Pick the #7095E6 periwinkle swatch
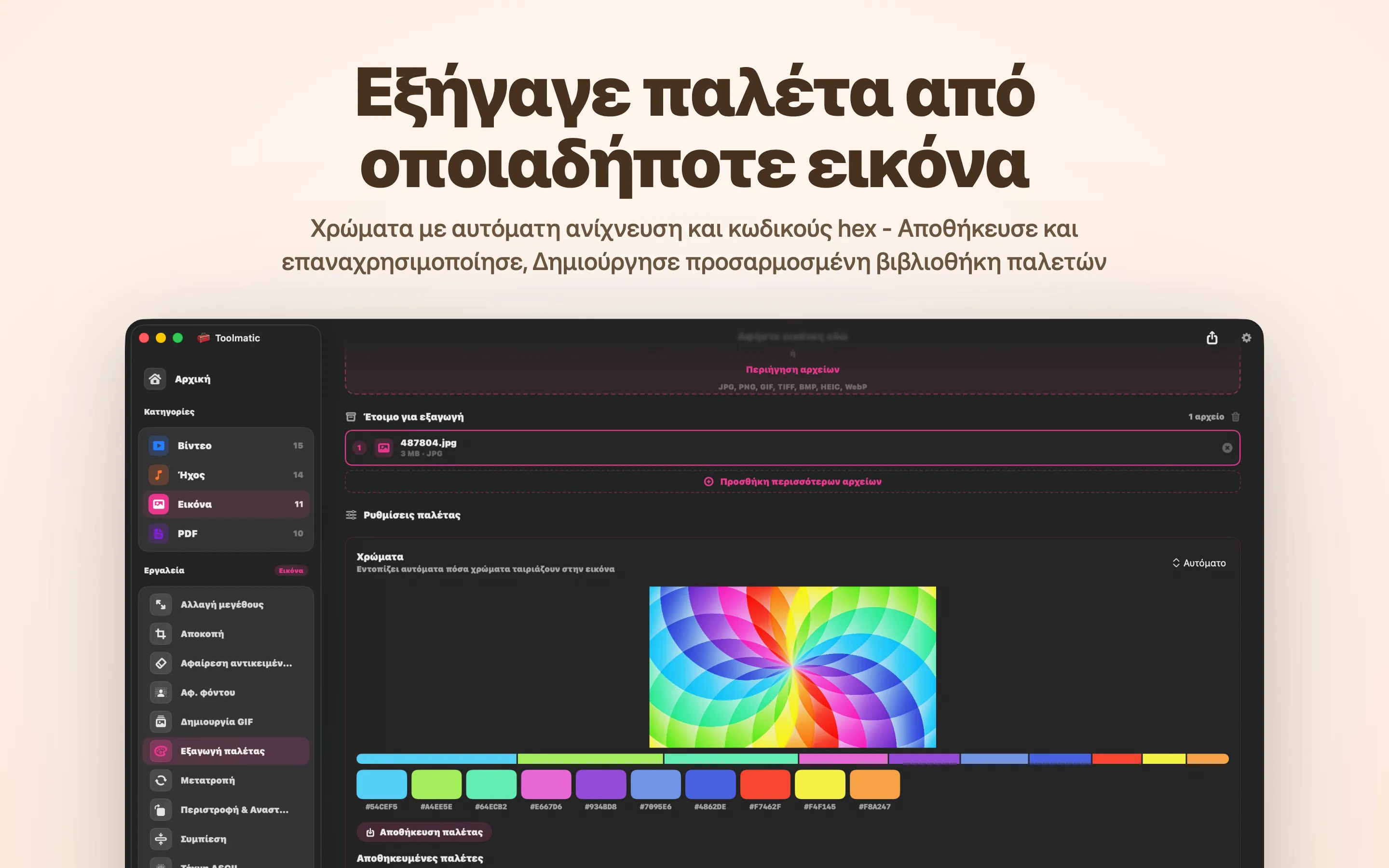Image resolution: width=1389 pixels, height=868 pixels. [655, 784]
